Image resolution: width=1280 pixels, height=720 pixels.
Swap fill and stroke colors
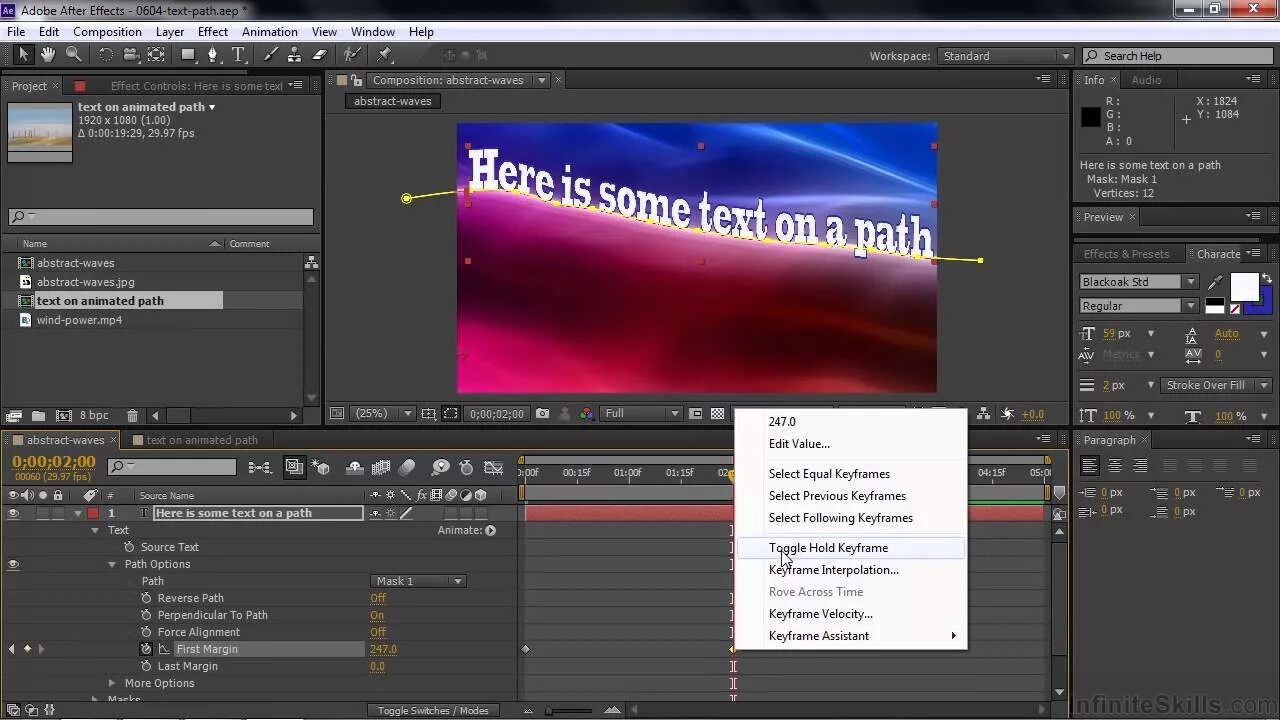tap(1267, 276)
